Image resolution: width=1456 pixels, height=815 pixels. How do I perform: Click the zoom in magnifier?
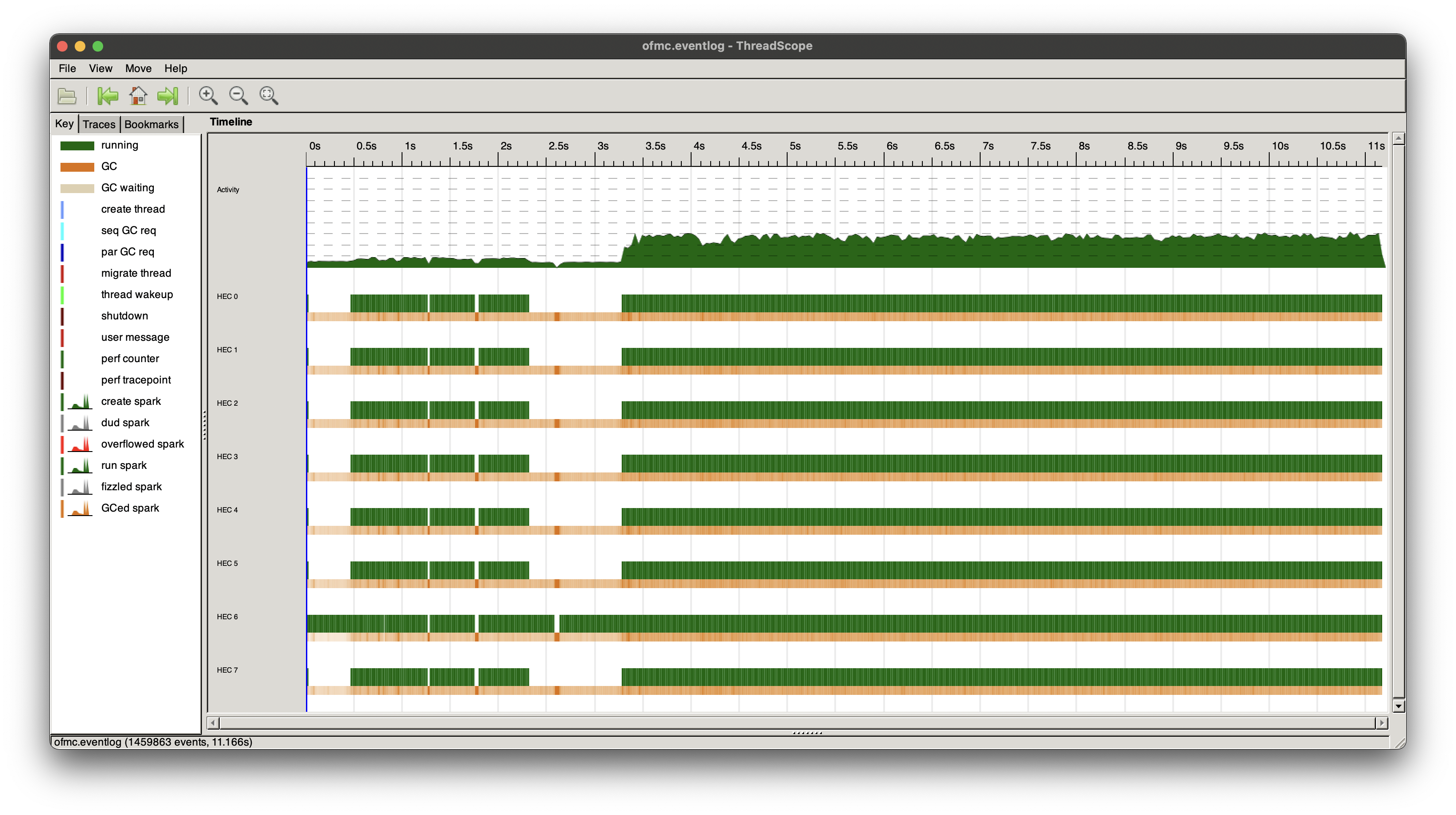(x=208, y=96)
